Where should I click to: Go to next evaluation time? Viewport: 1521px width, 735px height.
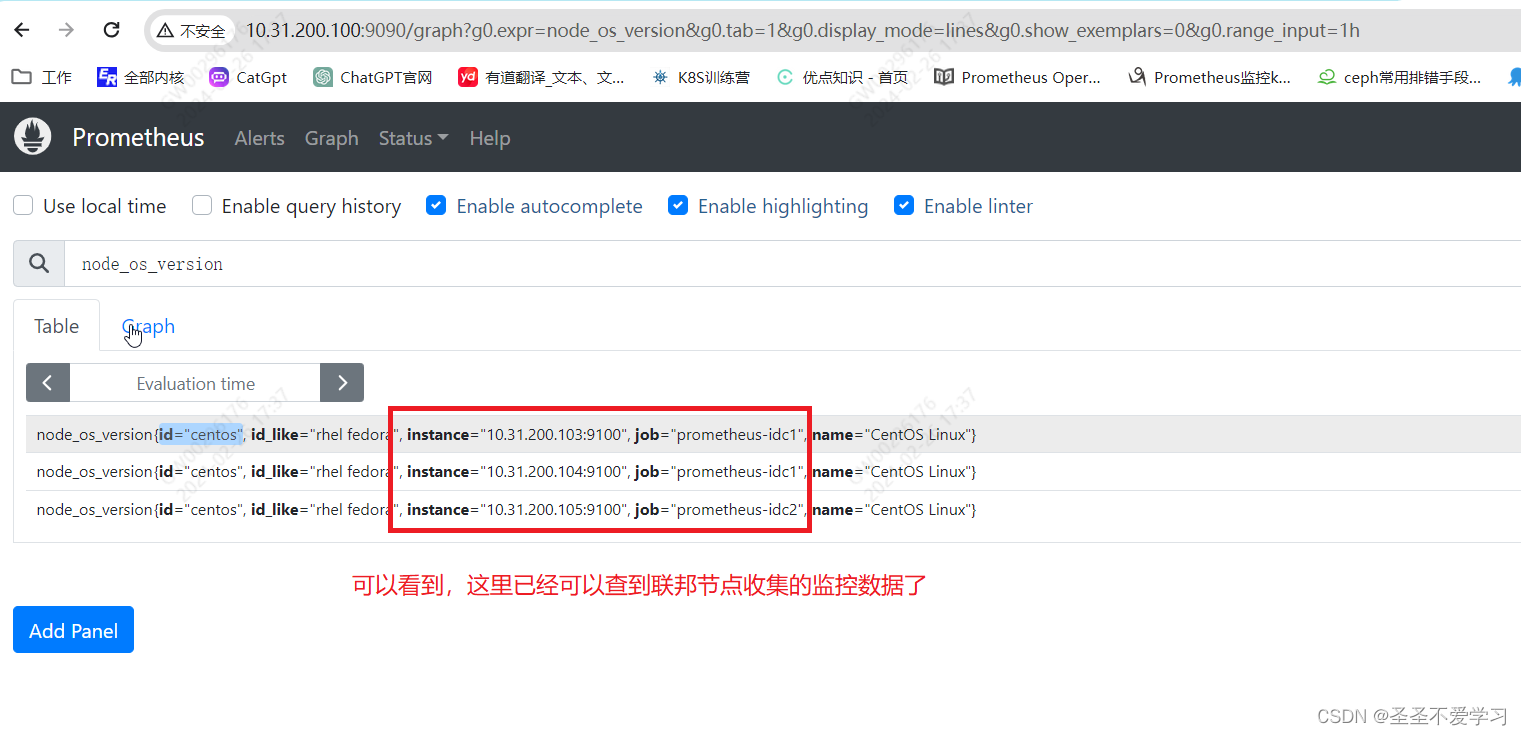[342, 383]
